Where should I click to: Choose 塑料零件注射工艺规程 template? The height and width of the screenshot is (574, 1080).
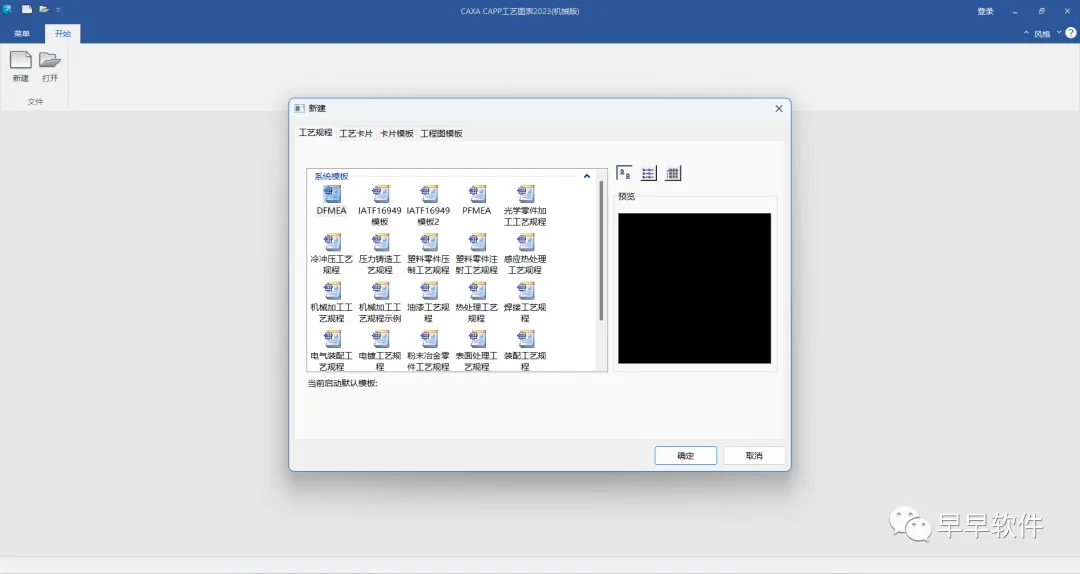pos(477,254)
